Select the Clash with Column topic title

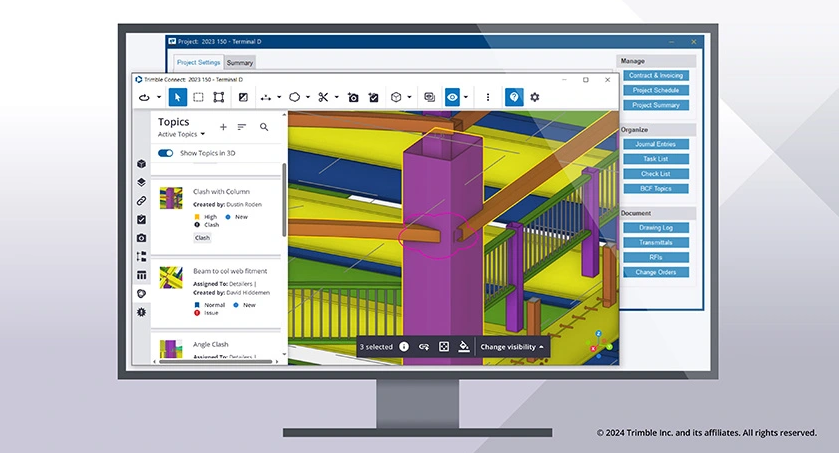click(x=221, y=191)
